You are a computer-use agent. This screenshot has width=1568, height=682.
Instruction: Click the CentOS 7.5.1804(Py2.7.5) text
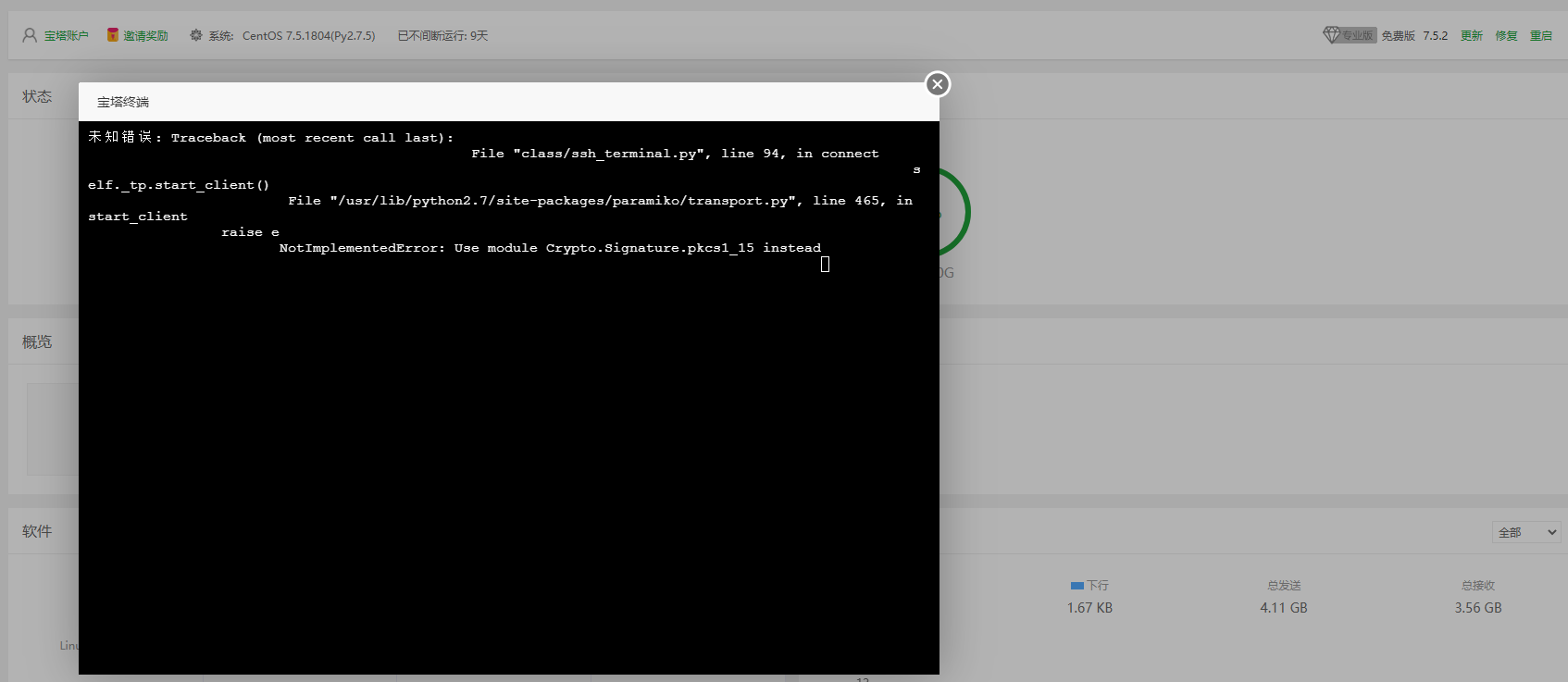pos(309,36)
